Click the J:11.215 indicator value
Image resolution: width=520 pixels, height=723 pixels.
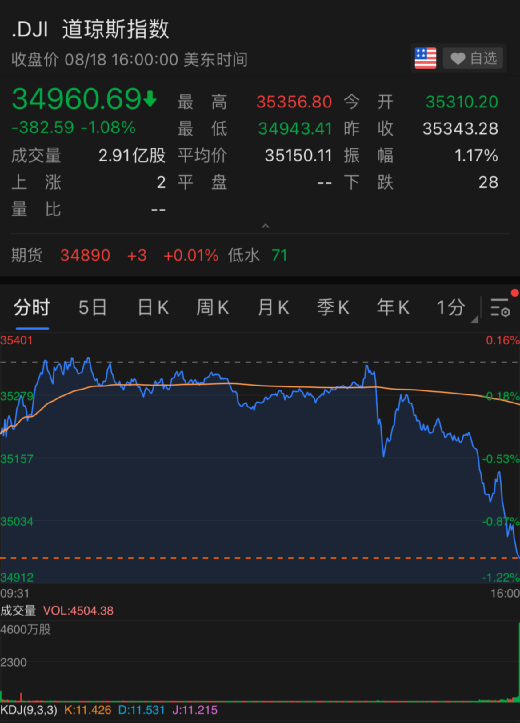(x=195, y=710)
